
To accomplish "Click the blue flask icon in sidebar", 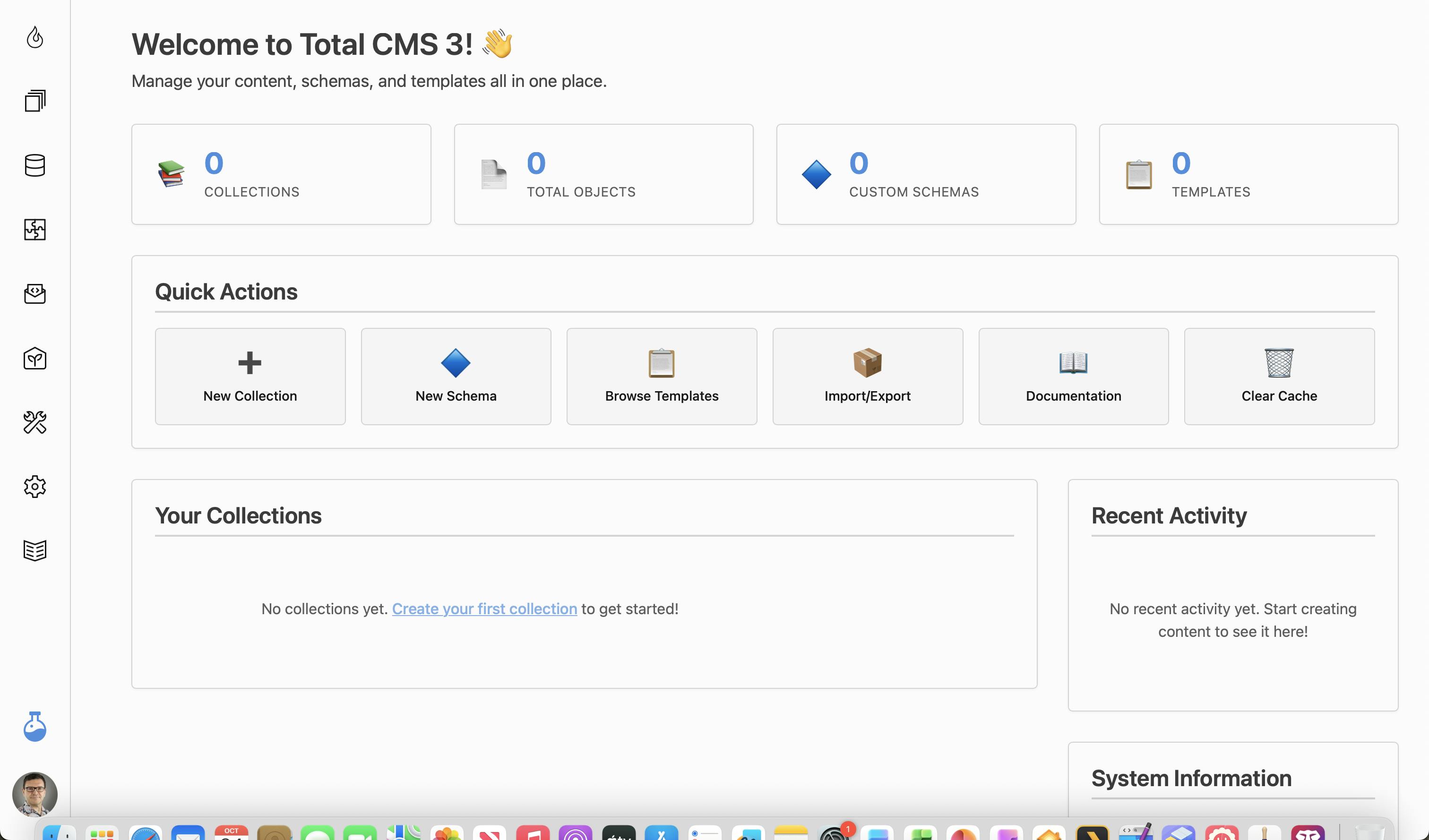I will click(34, 727).
